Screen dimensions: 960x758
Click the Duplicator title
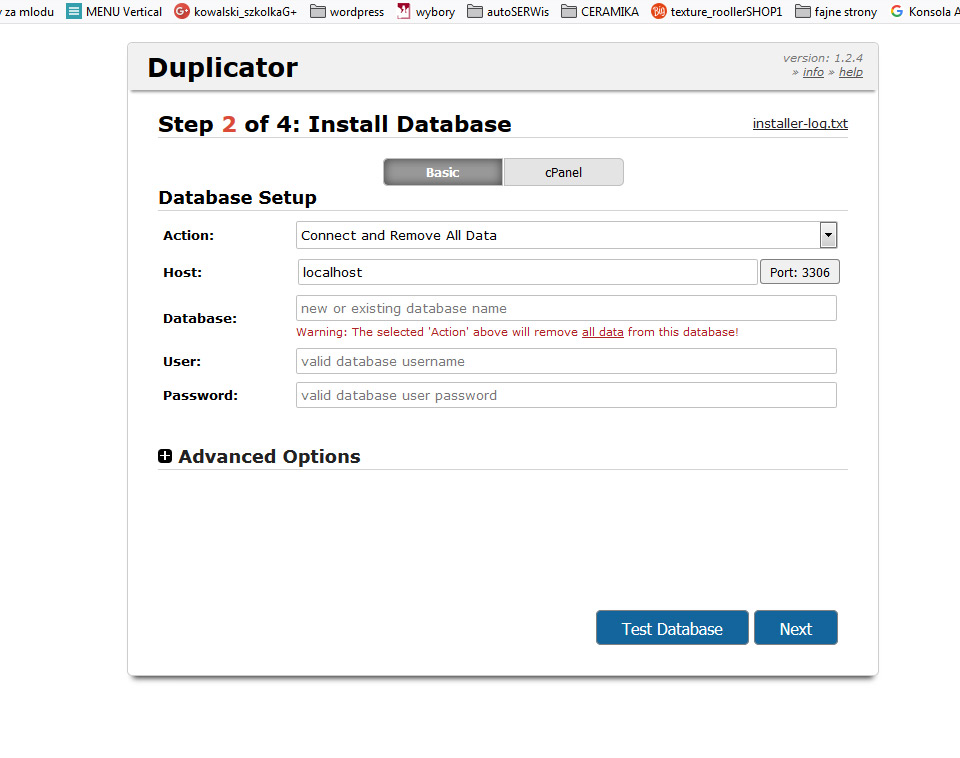click(x=223, y=67)
